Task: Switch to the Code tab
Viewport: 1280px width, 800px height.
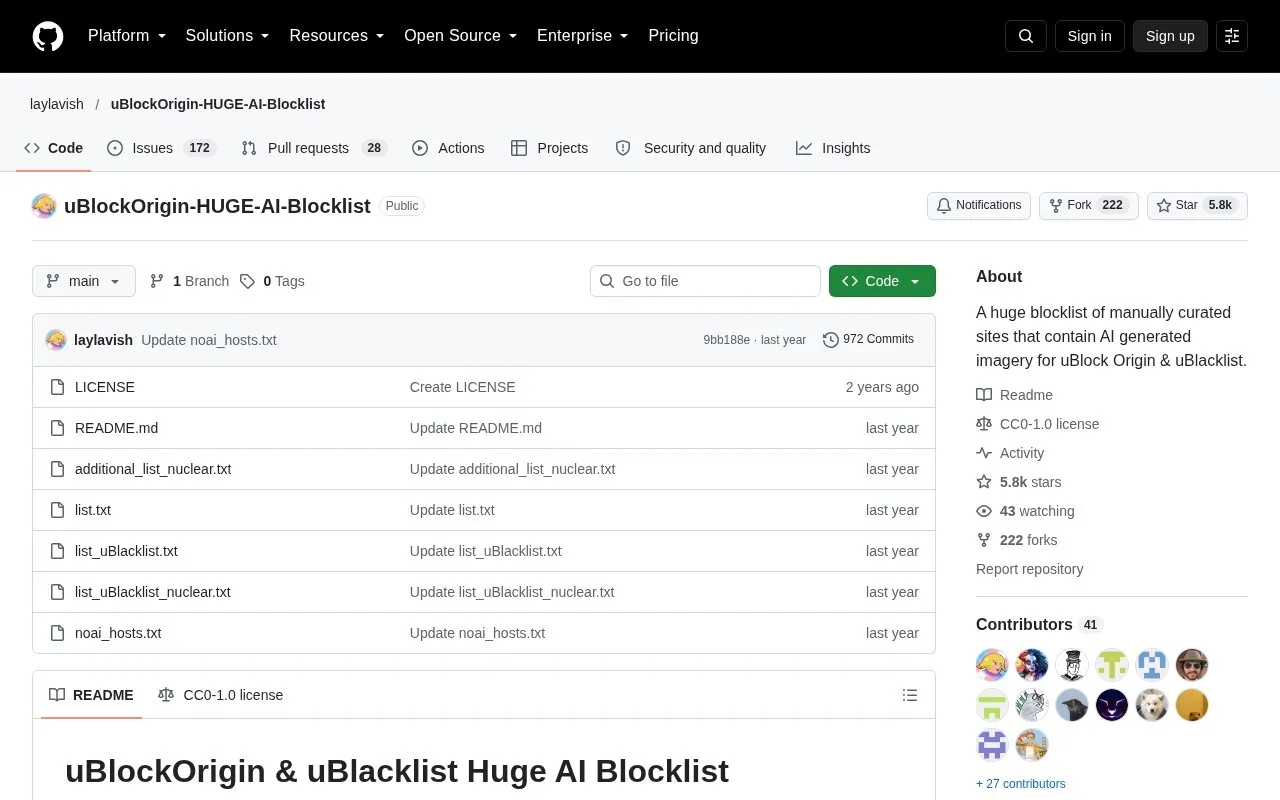Action: pyautogui.click(x=54, y=148)
